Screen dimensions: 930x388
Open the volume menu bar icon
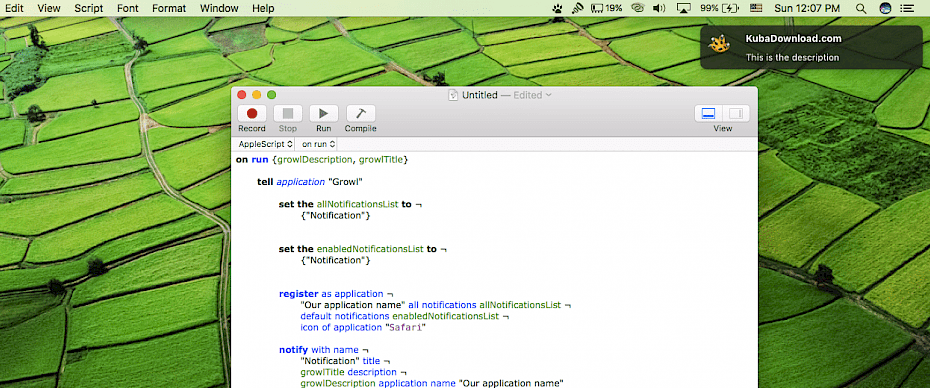(x=659, y=8)
